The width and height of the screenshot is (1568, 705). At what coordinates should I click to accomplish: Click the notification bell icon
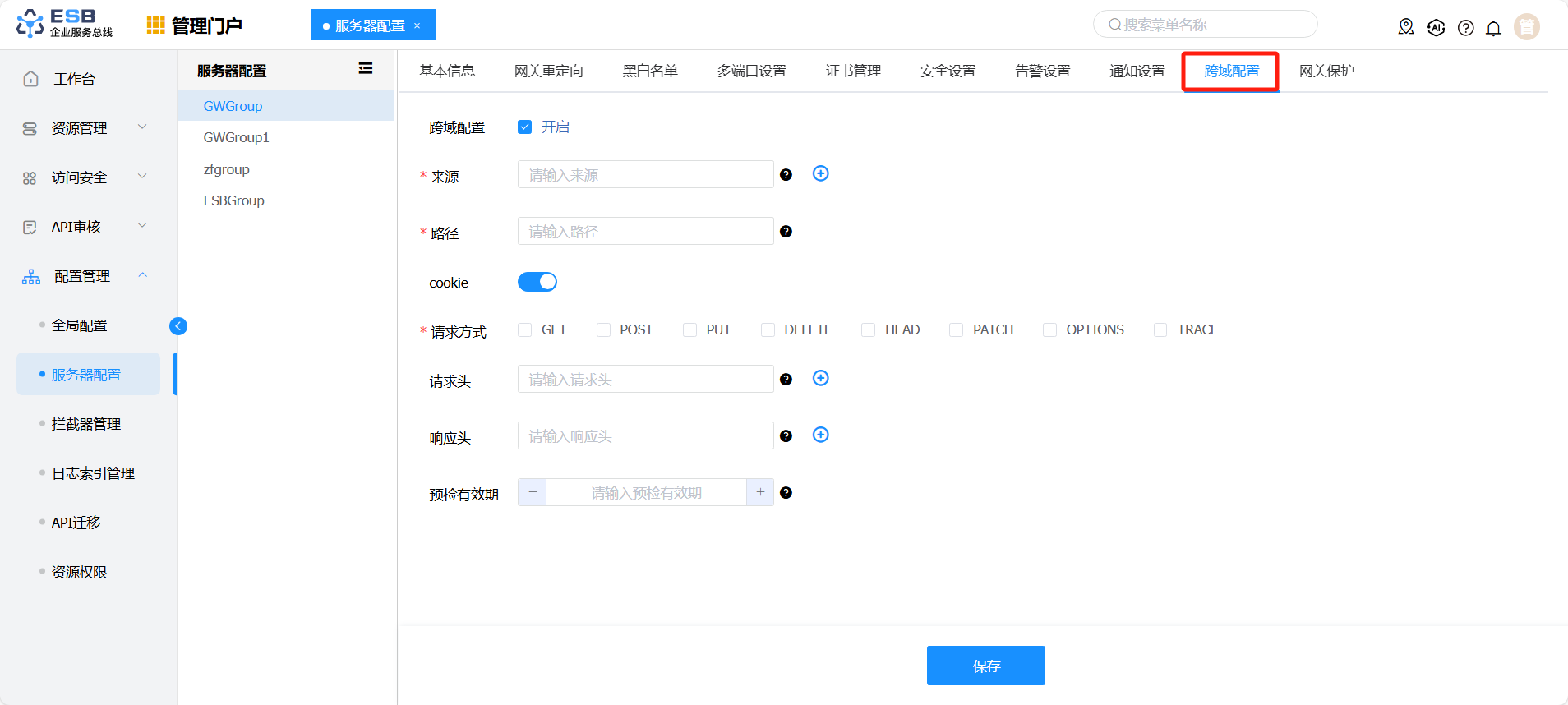click(x=1493, y=28)
